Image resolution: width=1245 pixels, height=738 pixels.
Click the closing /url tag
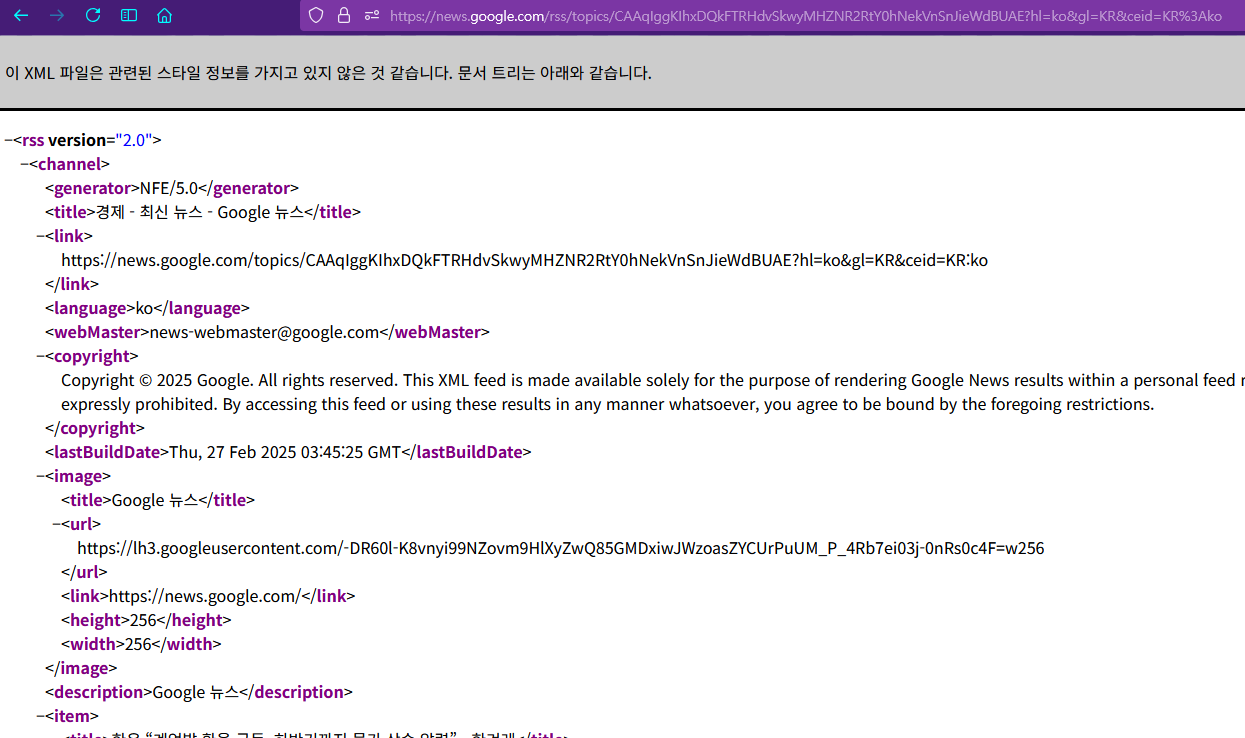pyautogui.click(x=84, y=572)
